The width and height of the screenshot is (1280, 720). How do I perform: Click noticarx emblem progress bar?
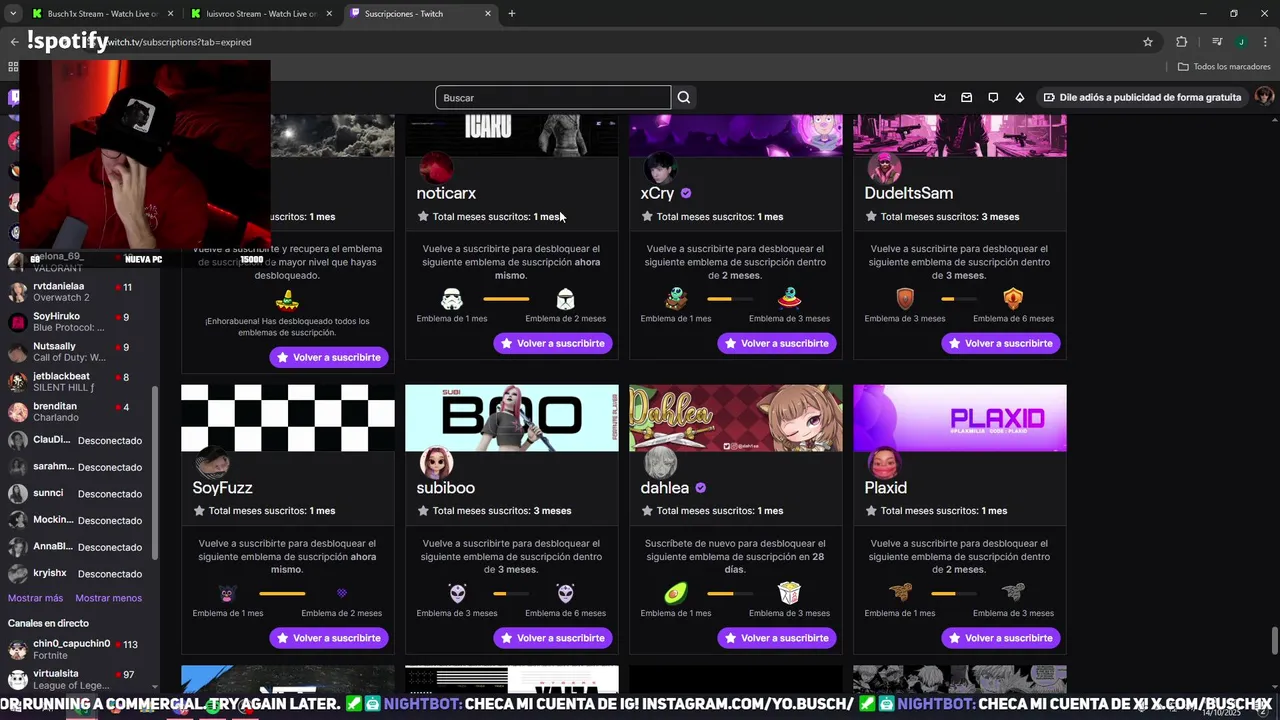506,298
